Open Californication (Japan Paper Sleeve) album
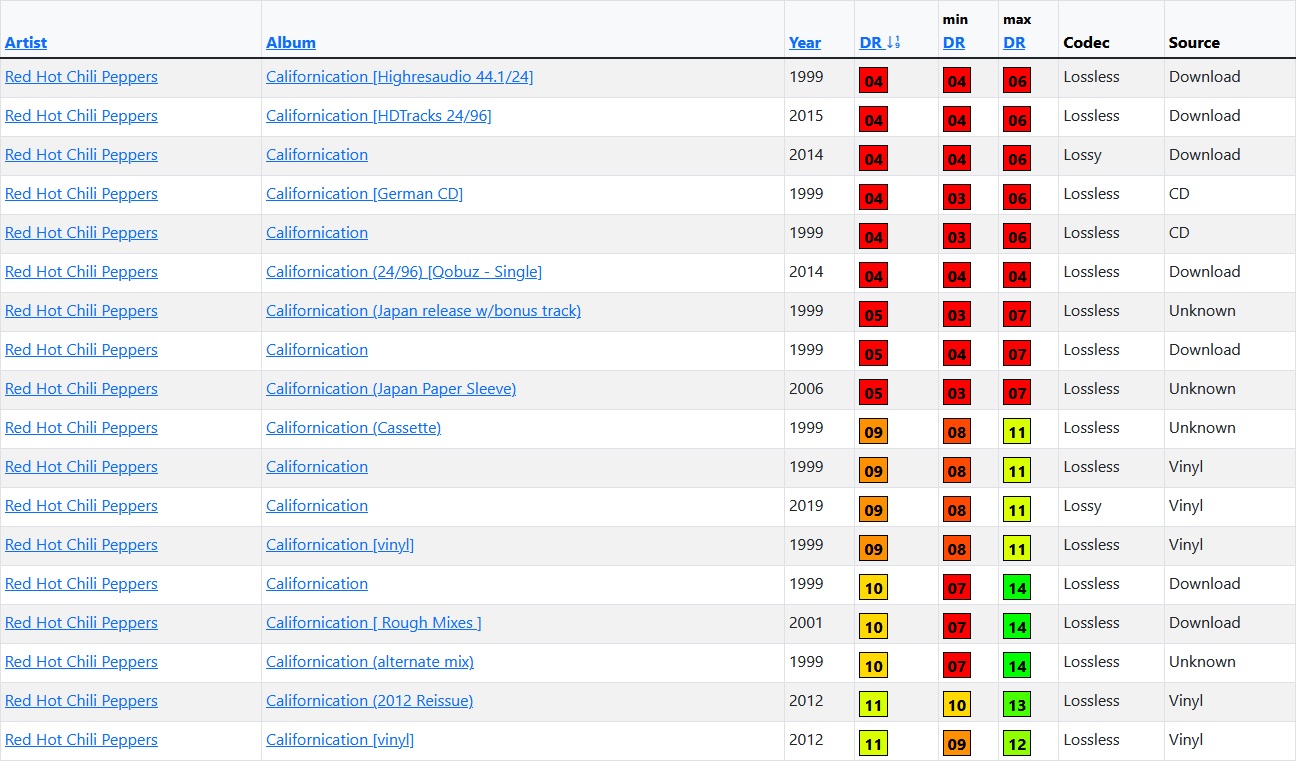 pyautogui.click(x=391, y=389)
